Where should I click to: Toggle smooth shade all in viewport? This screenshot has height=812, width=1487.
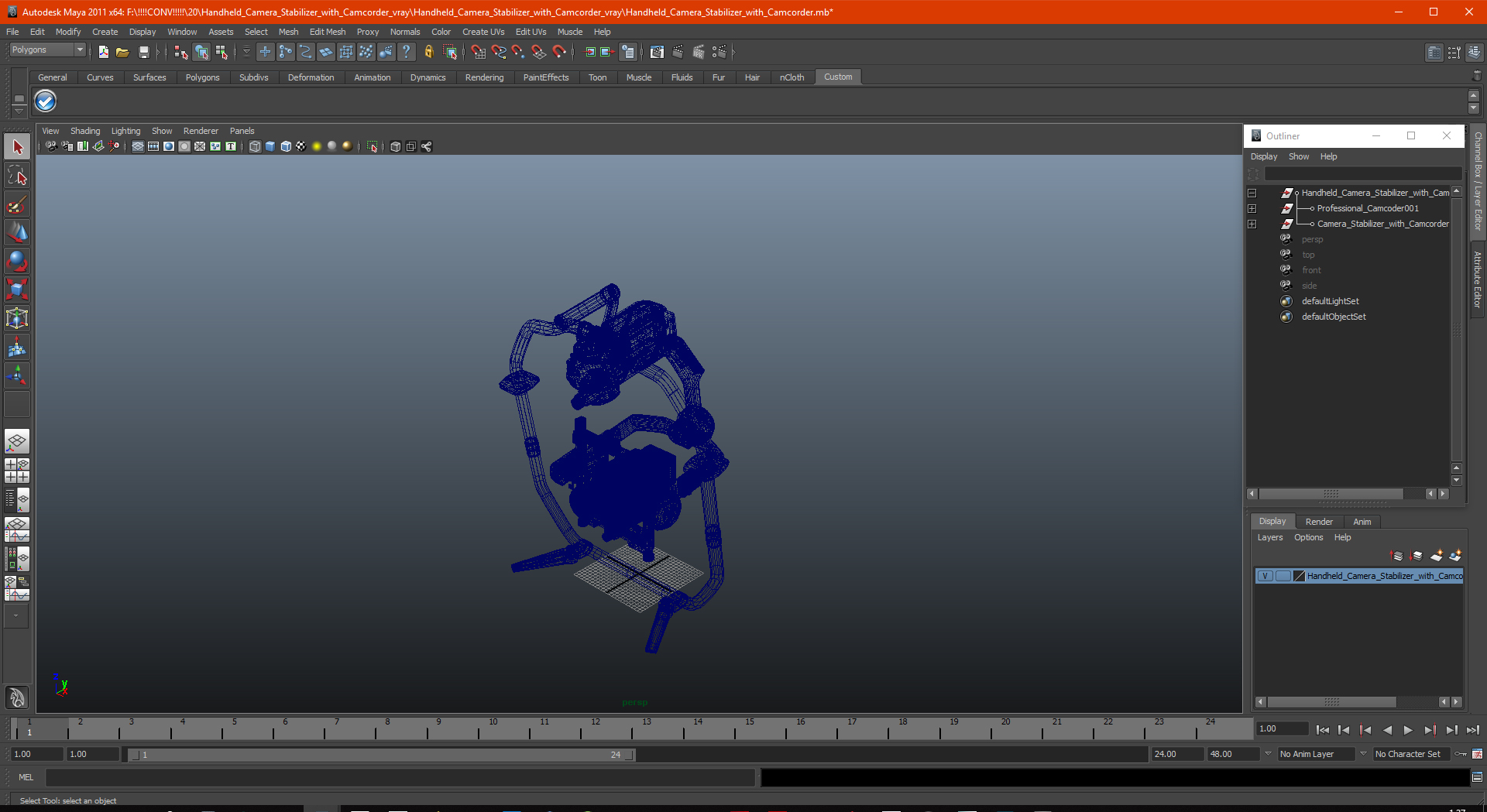coord(270,146)
